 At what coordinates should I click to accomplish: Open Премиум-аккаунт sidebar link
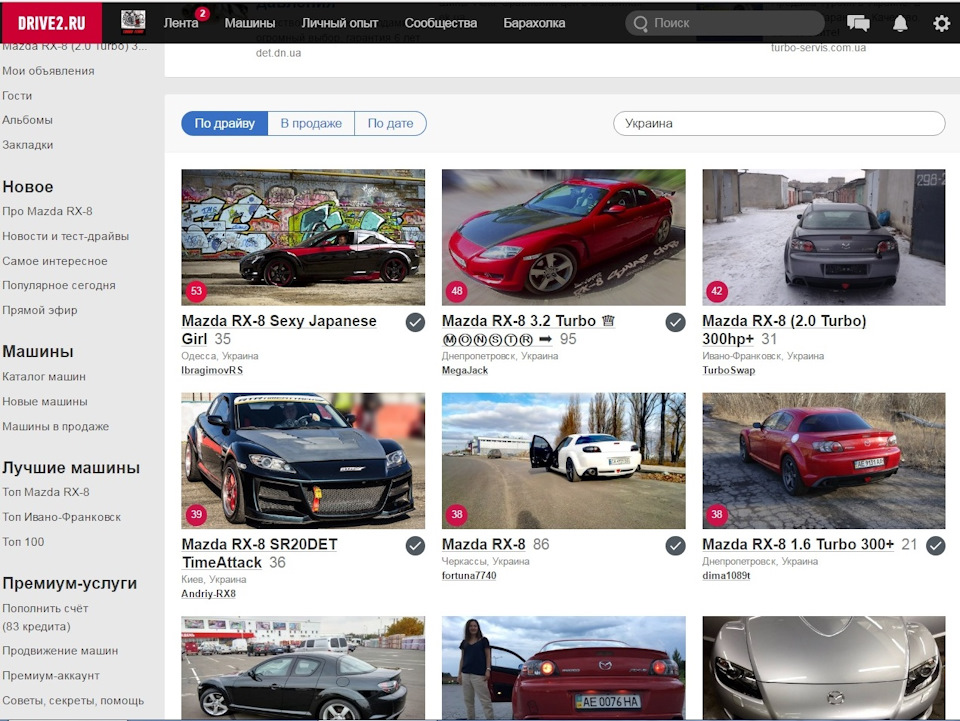pos(51,676)
